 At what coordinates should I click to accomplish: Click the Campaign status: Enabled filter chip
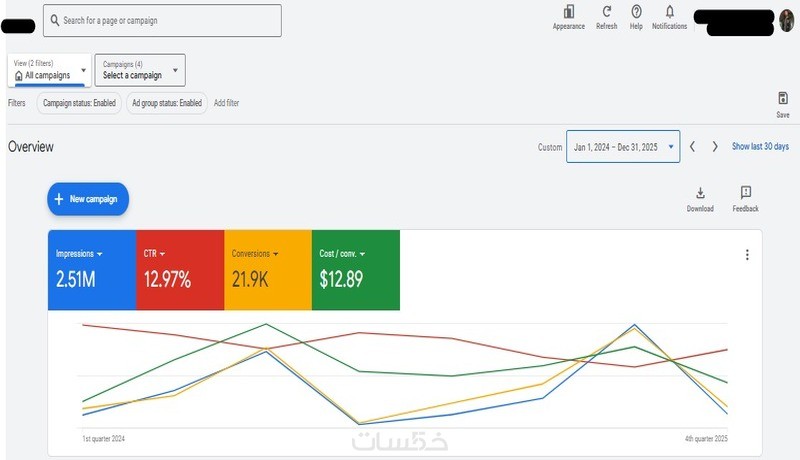79,103
